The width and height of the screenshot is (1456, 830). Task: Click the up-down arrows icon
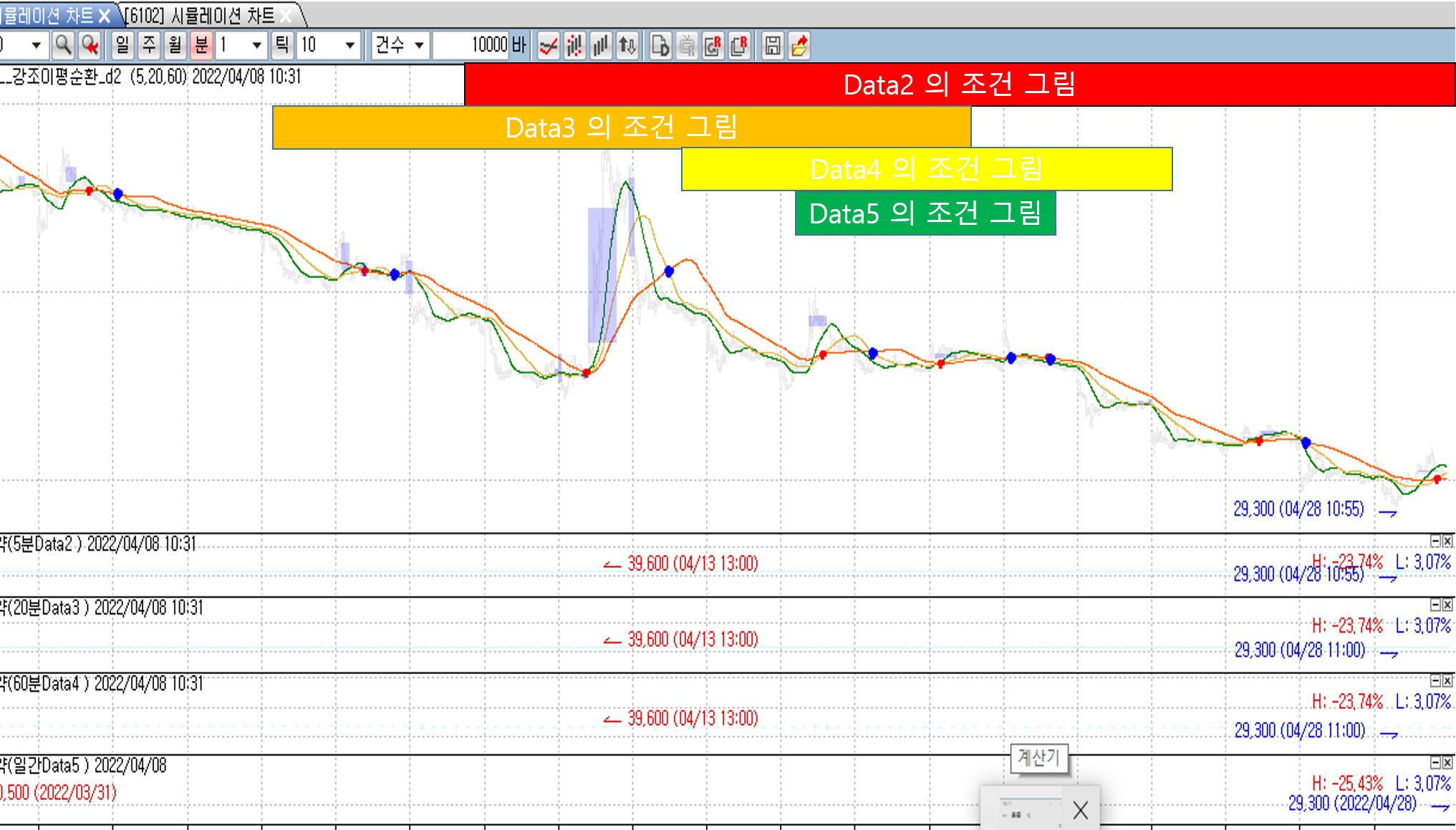pos(627,46)
